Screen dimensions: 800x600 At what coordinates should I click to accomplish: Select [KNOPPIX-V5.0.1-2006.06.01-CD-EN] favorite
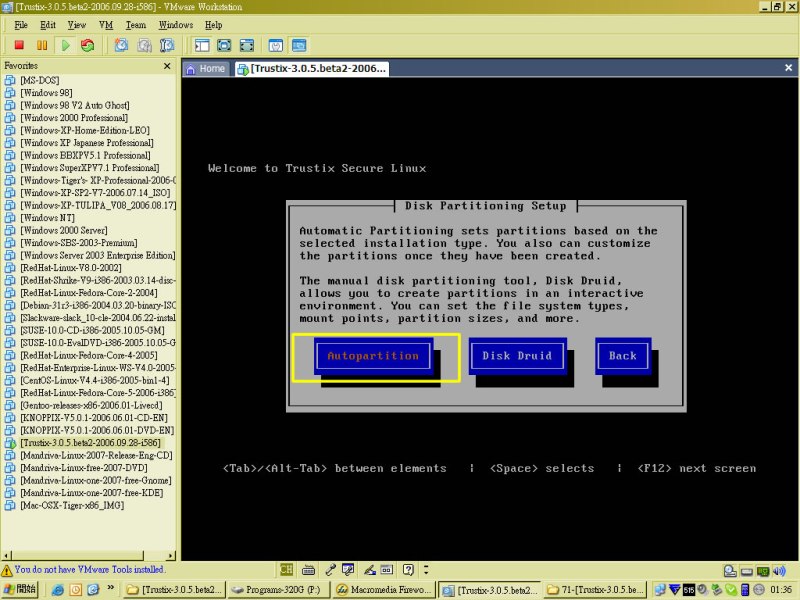tap(94, 418)
